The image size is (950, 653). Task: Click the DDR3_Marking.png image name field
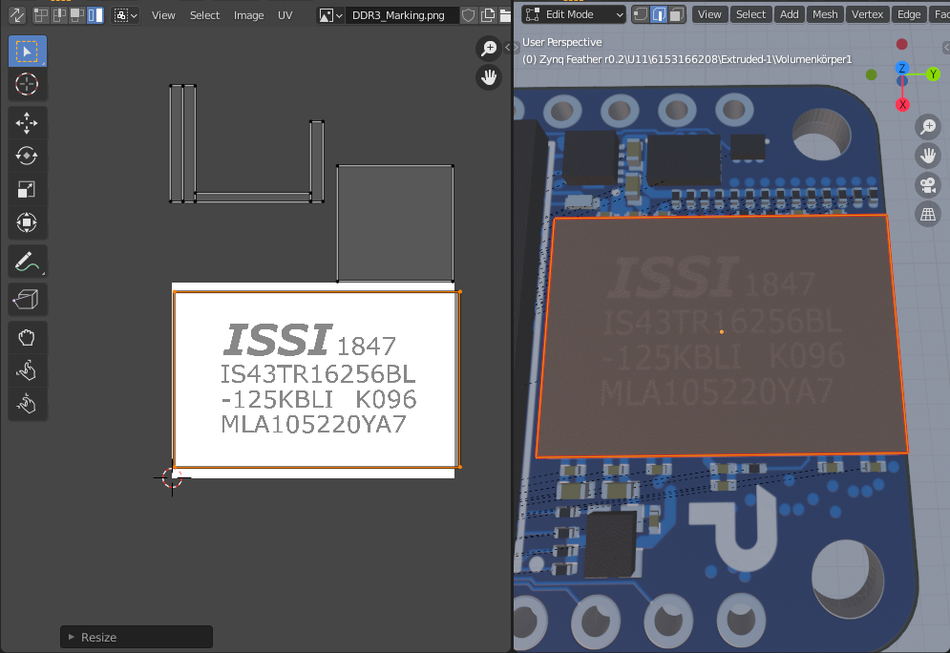(x=400, y=15)
